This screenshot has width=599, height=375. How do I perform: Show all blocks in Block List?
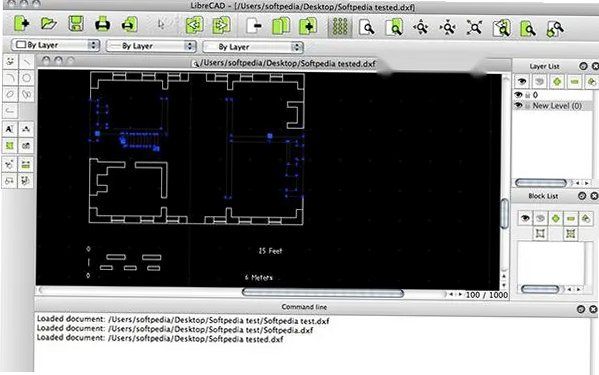tap(525, 218)
